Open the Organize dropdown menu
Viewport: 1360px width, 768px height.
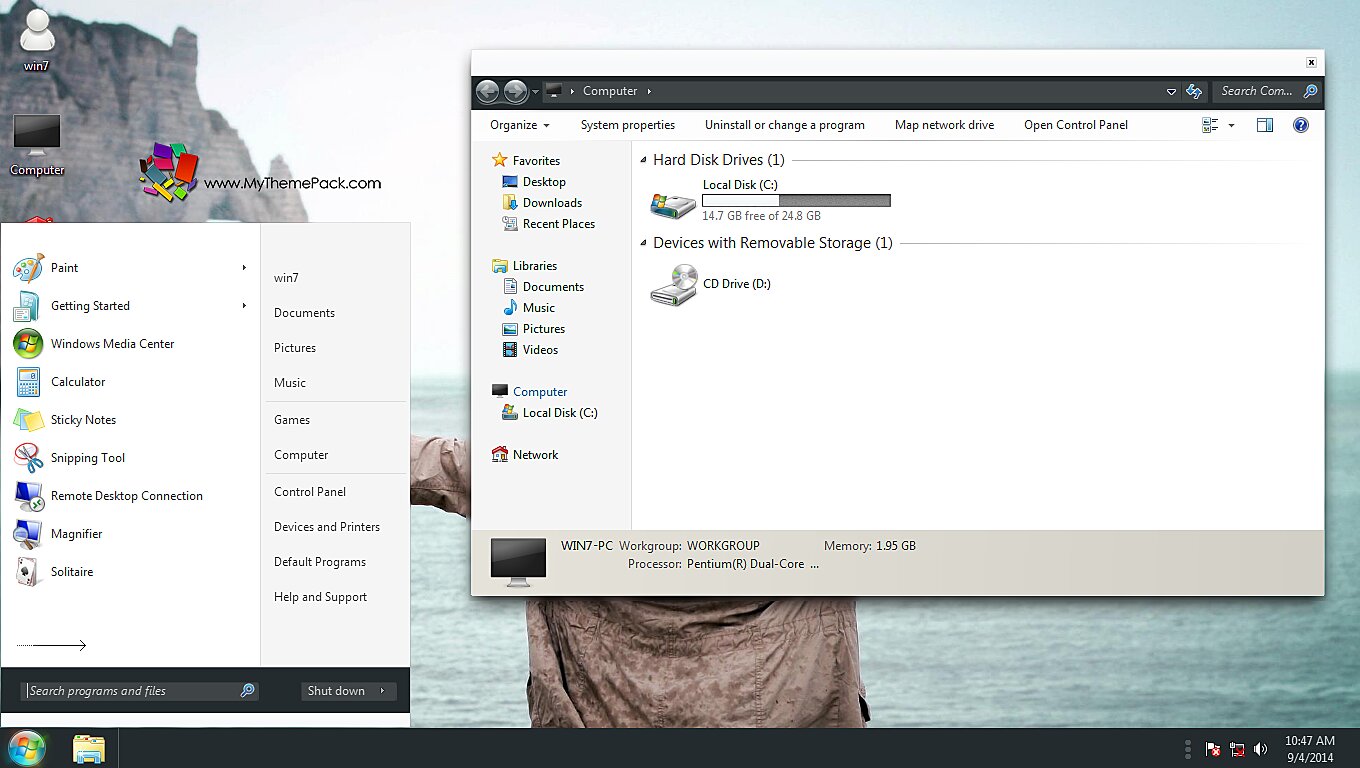tap(519, 125)
